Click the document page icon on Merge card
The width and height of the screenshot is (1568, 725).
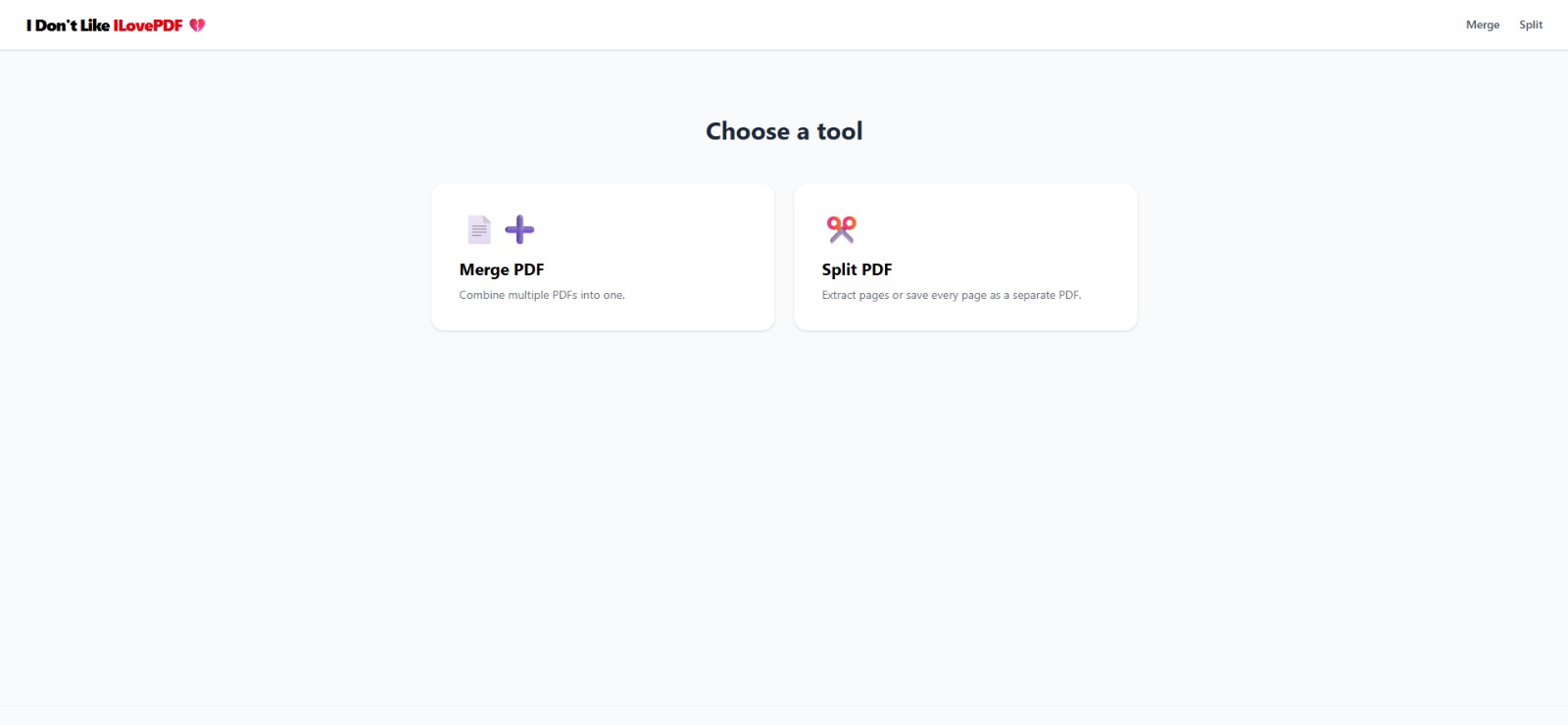479,229
